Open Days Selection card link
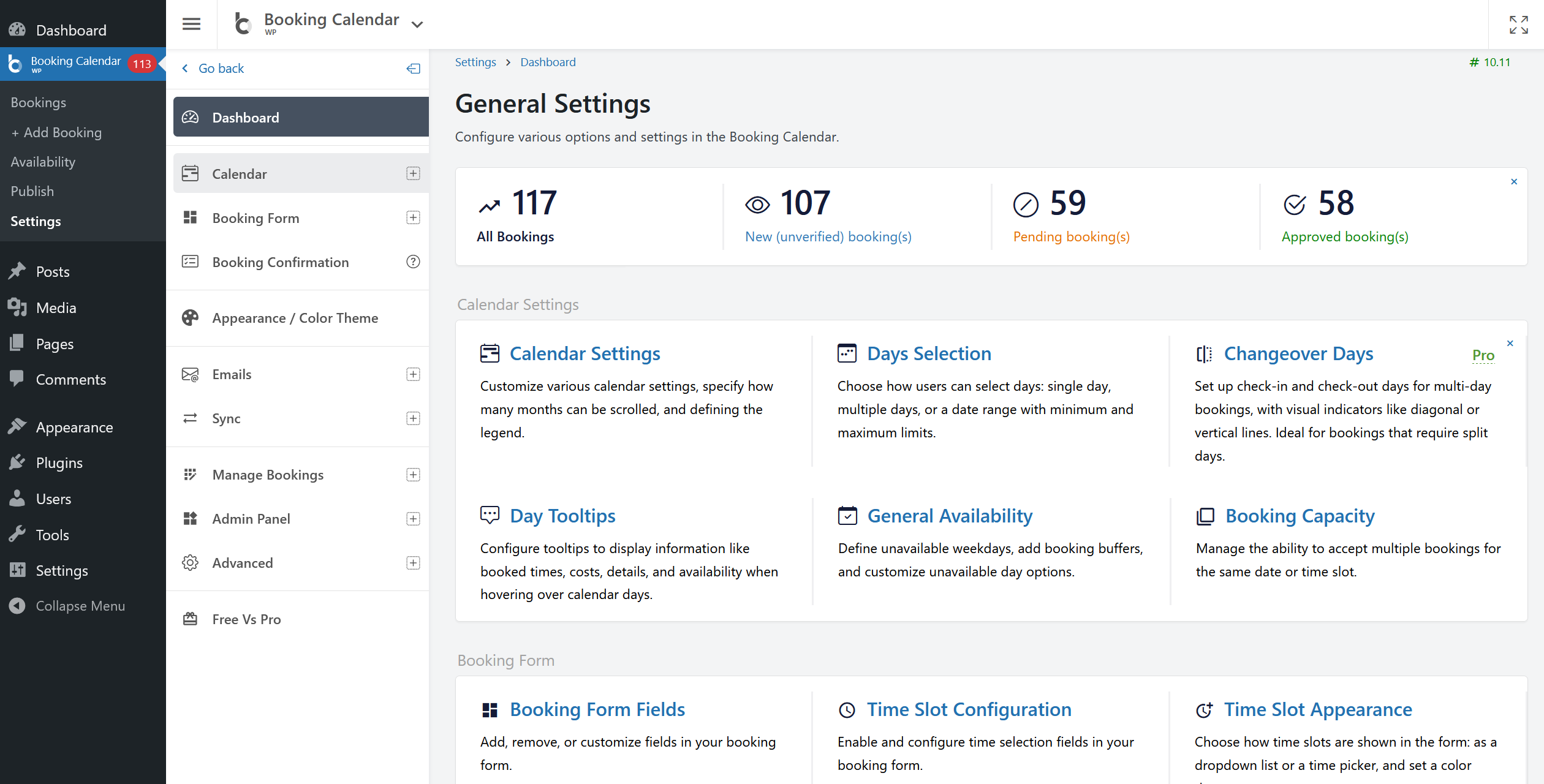This screenshot has height=784, width=1544. coord(929,353)
